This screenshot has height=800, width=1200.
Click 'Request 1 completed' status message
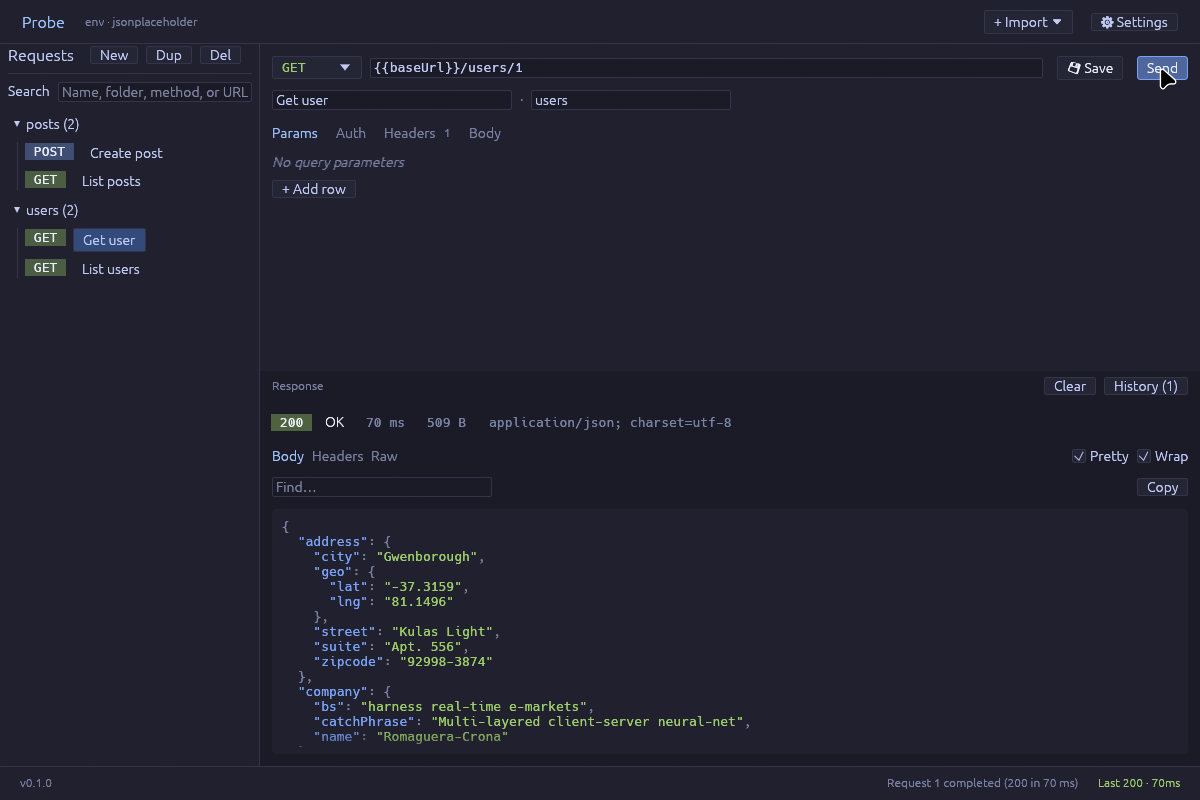(x=982, y=783)
